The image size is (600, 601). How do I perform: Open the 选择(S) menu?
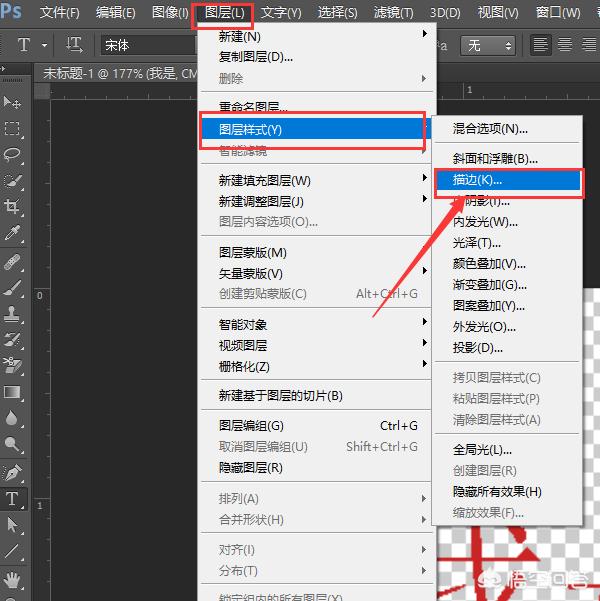click(x=337, y=12)
